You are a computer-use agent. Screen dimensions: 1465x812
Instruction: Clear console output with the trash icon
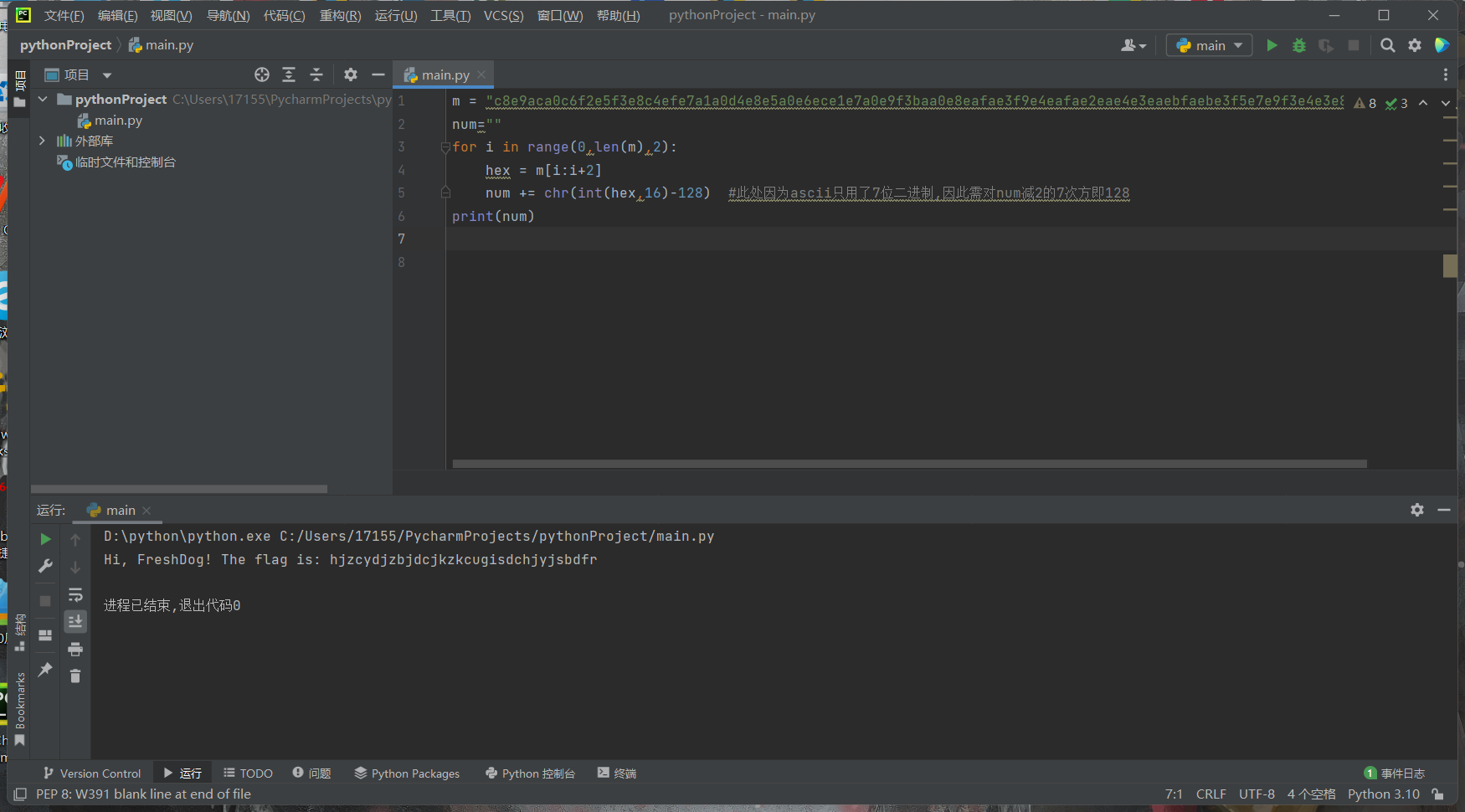[75, 676]
